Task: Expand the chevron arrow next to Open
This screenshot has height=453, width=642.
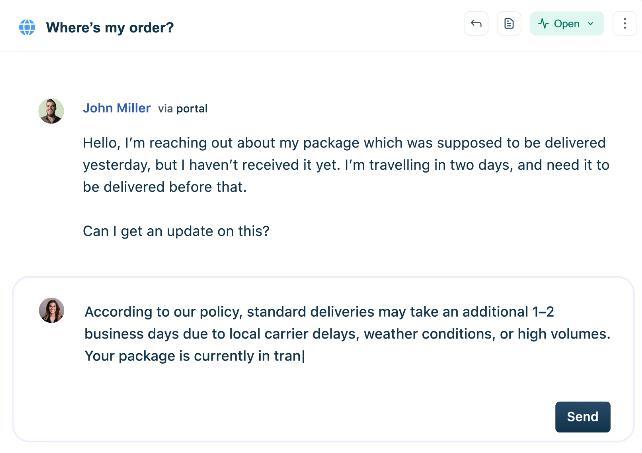Action: (x=591, y=24)
